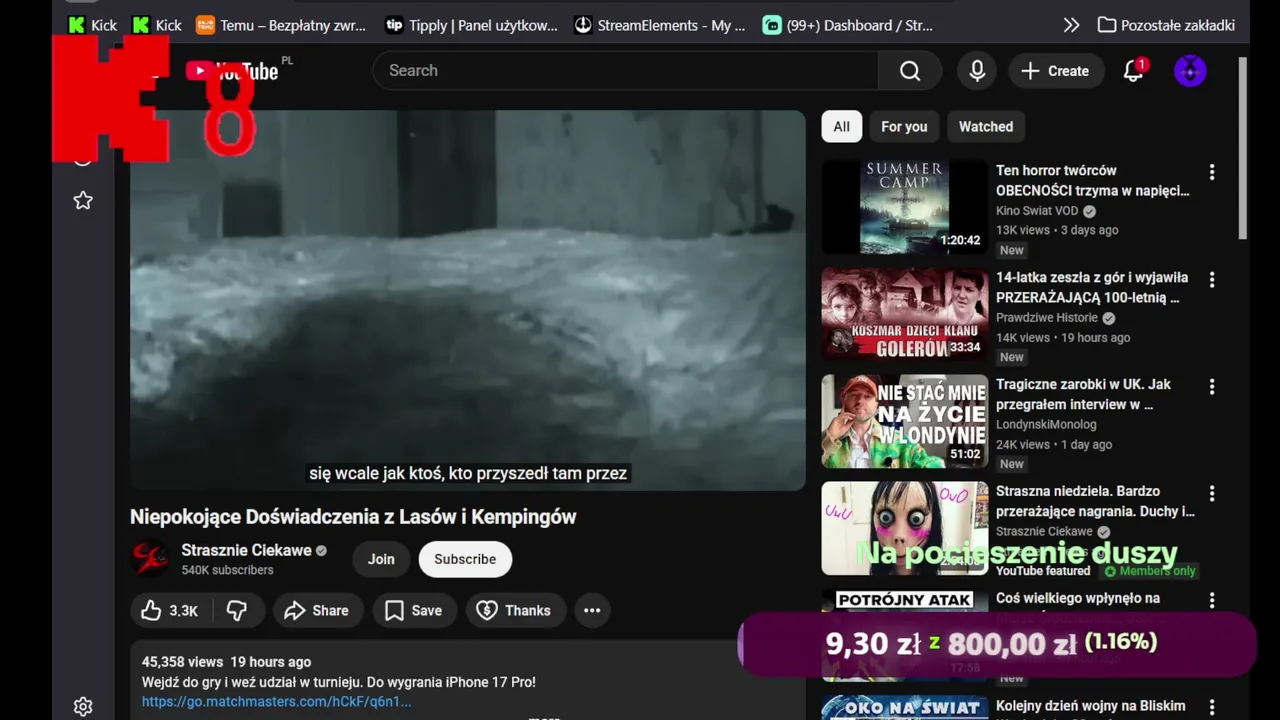Go to YouTube home via logo
This screenshot has height=720, width=1280.
tap(232, 71)
